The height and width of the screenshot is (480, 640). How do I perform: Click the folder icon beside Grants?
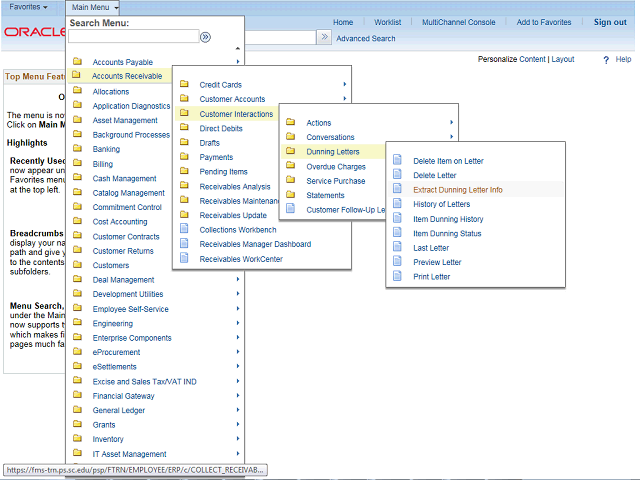tap(77, 424)
